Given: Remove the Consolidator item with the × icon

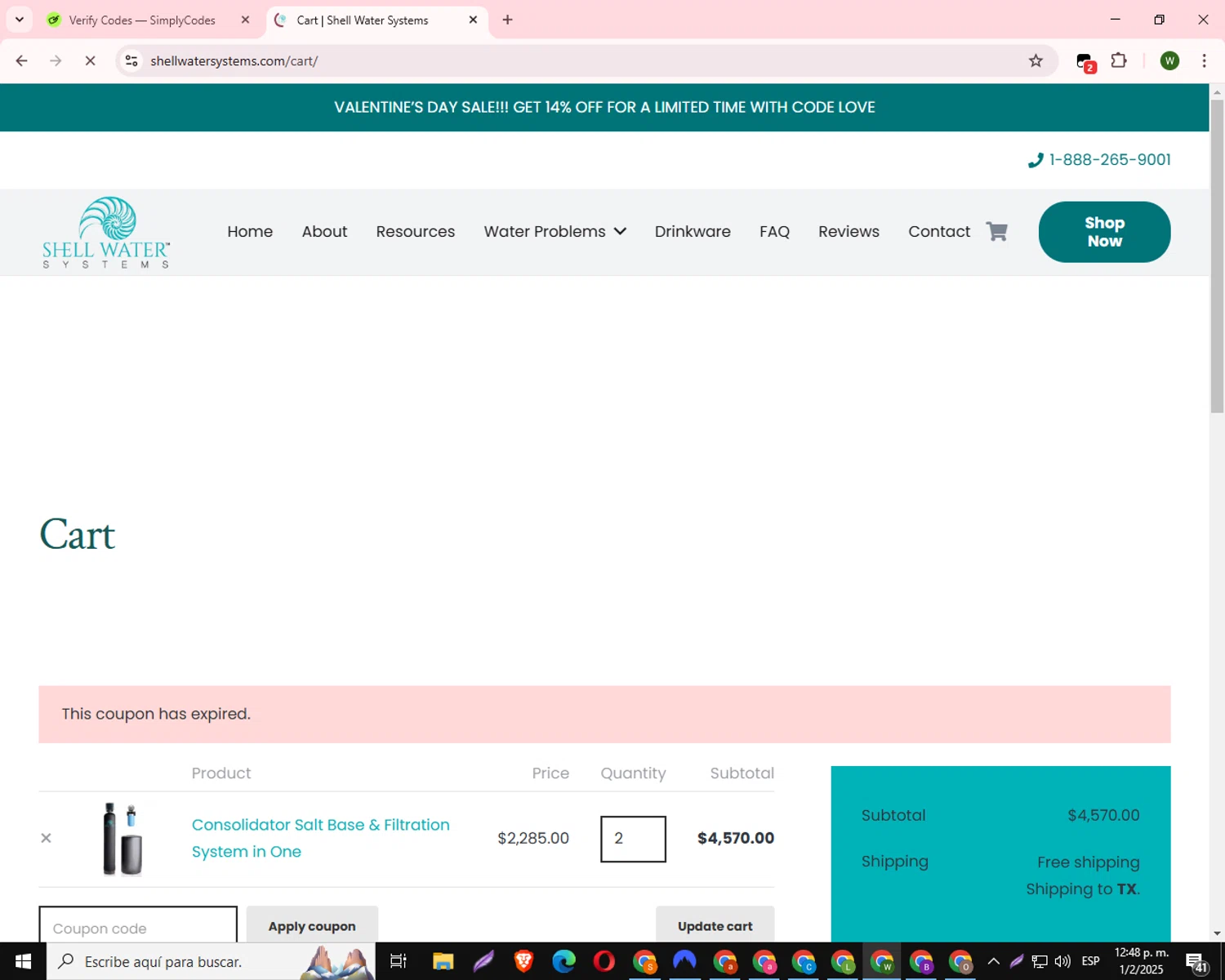Looking at the screenshot, I should click(46, 838).
